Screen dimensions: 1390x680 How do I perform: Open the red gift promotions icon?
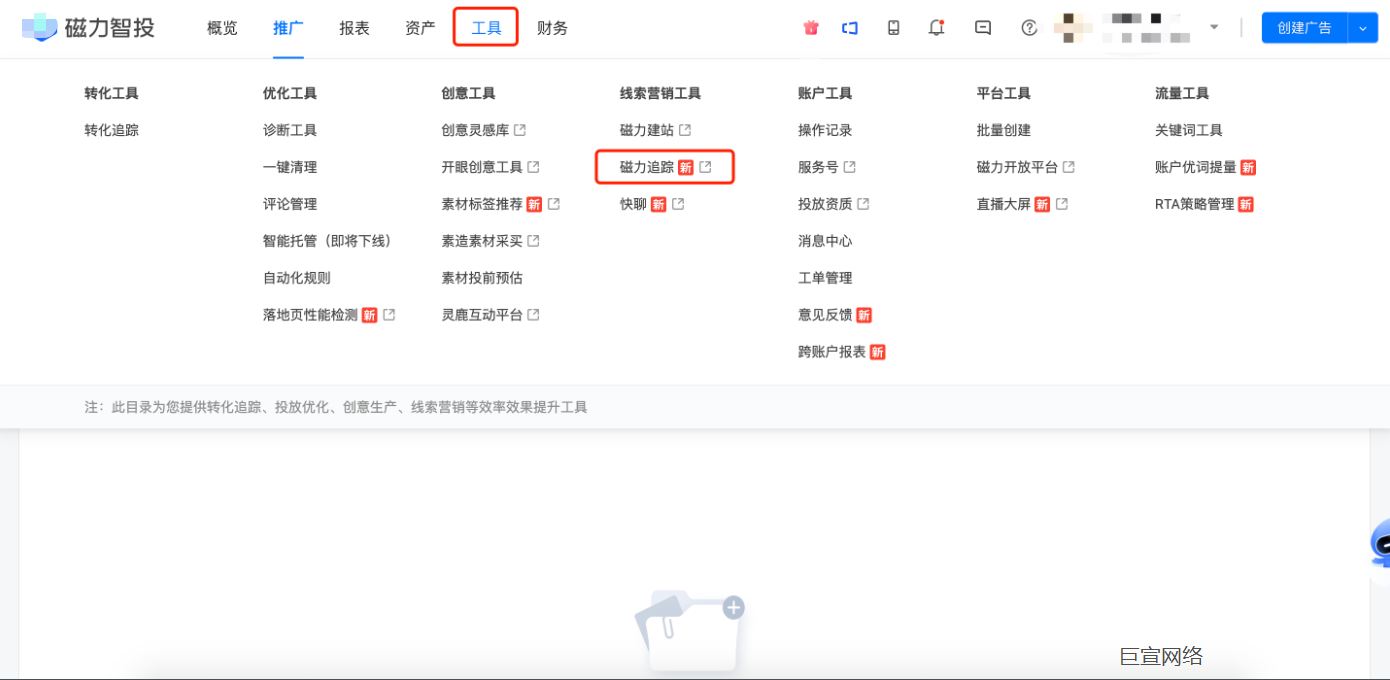pos(810,28)
